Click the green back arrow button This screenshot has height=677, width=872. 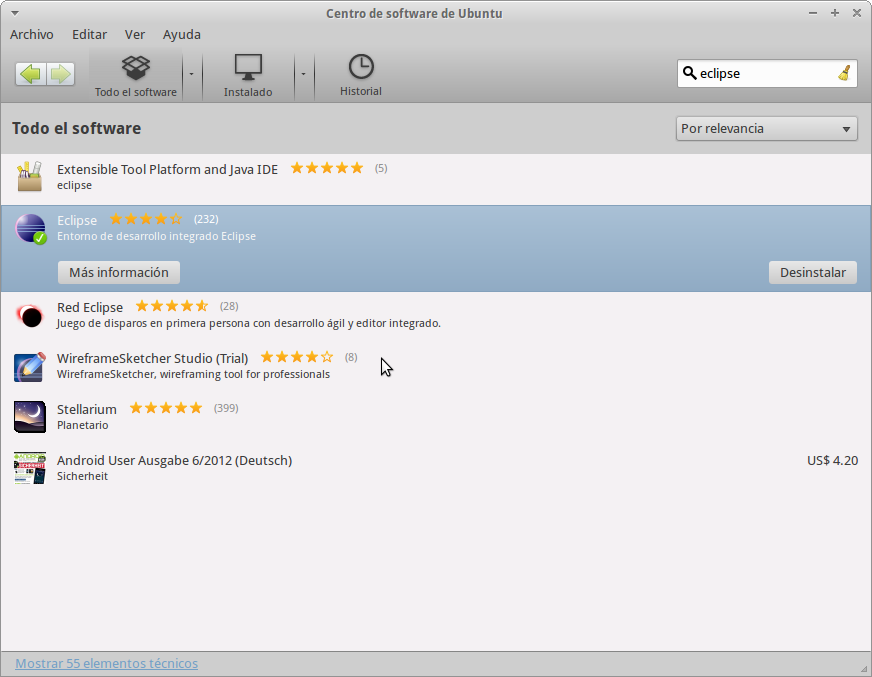pyautogui.click(x=31, y=74)
